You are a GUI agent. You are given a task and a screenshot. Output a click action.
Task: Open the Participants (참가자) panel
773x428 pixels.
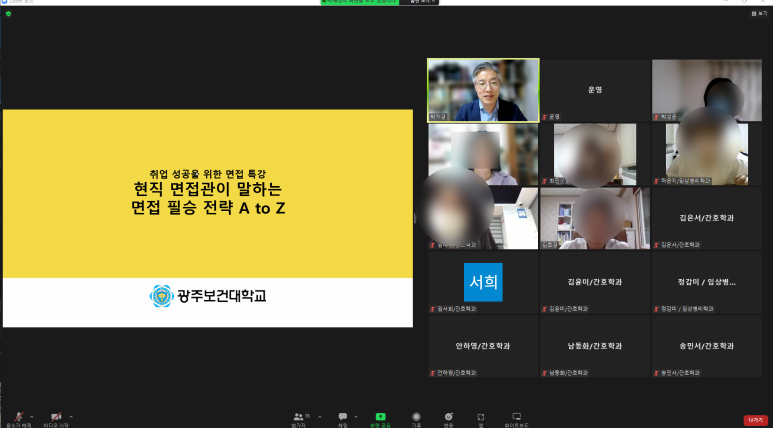pyautogui.click(x=299, y=417)
